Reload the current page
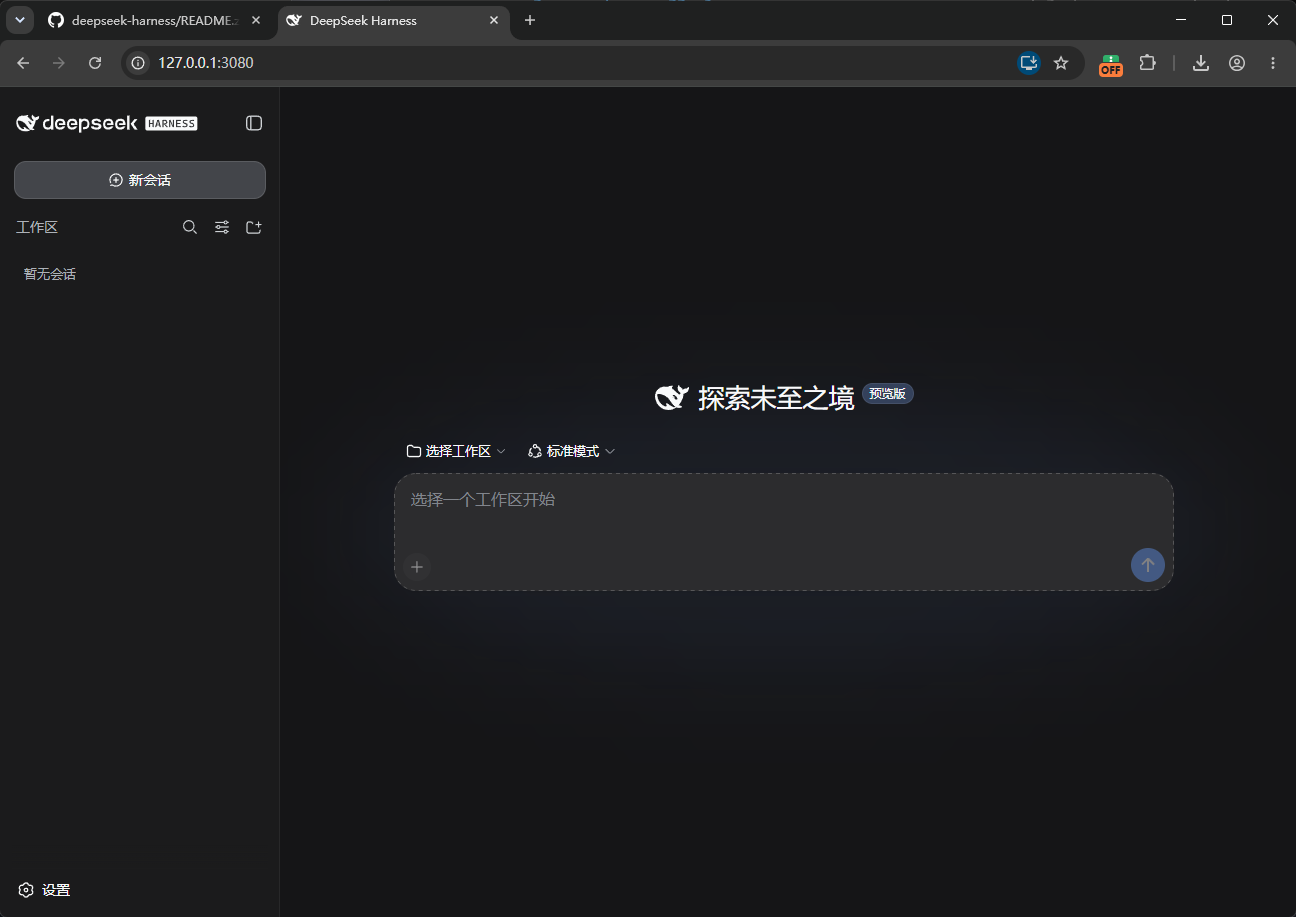Viewport: 1296px width, 917px height. click(95, 63)
